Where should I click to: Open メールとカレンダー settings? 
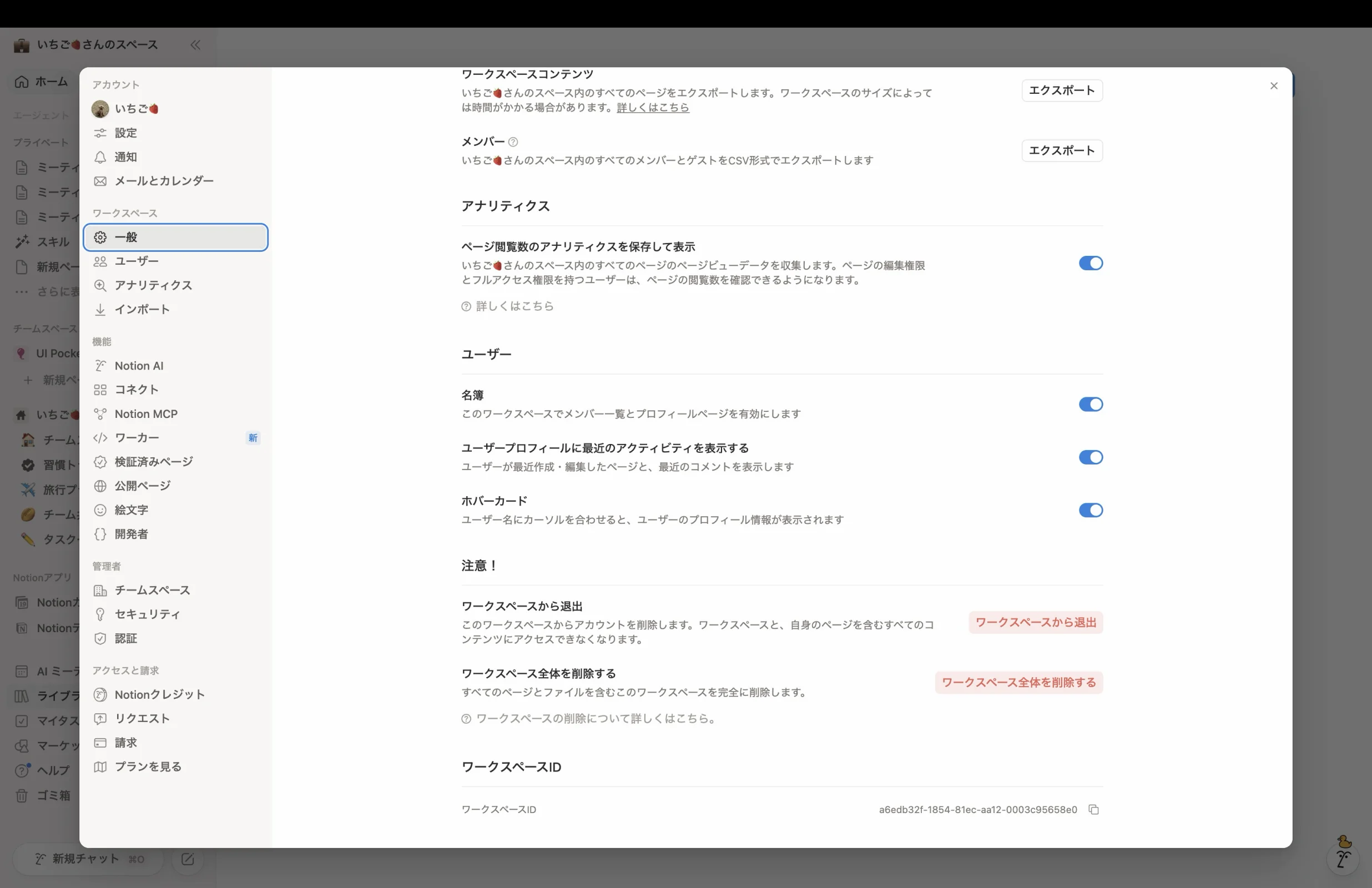(176, 181)
